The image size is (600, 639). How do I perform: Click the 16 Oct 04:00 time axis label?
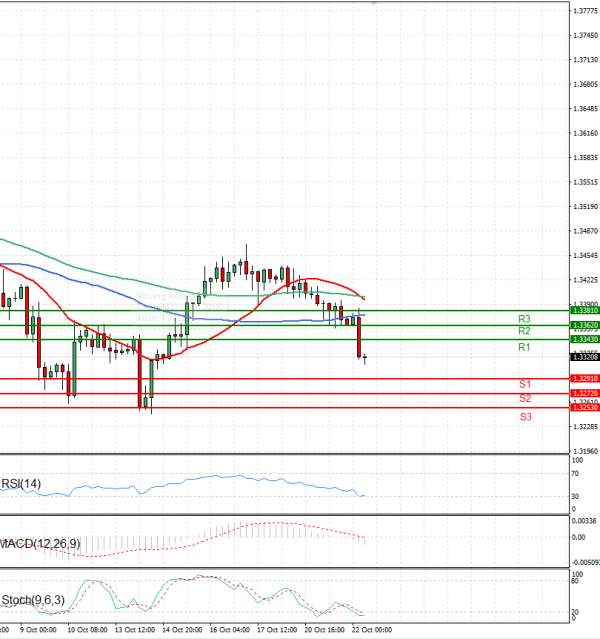(229, 631)
